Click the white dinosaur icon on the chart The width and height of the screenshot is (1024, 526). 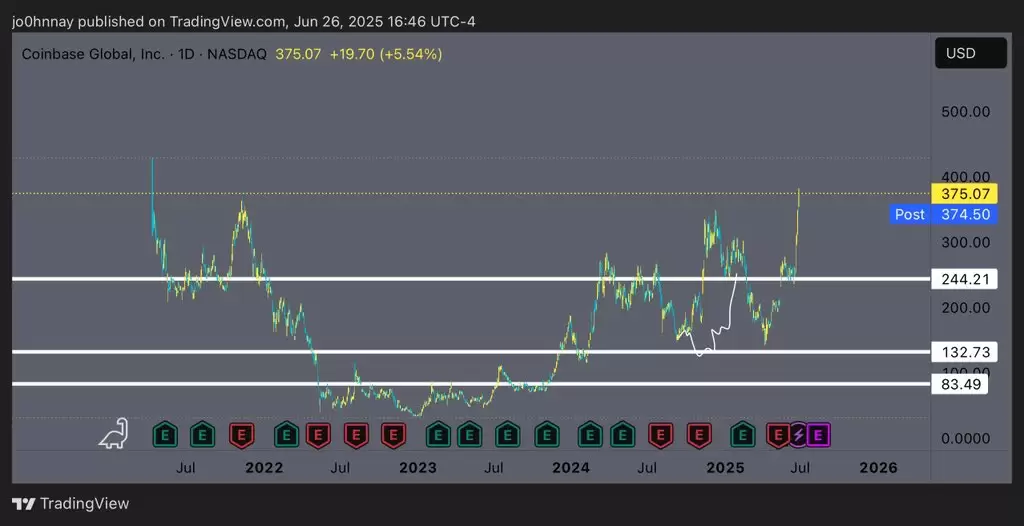[113, 433]
